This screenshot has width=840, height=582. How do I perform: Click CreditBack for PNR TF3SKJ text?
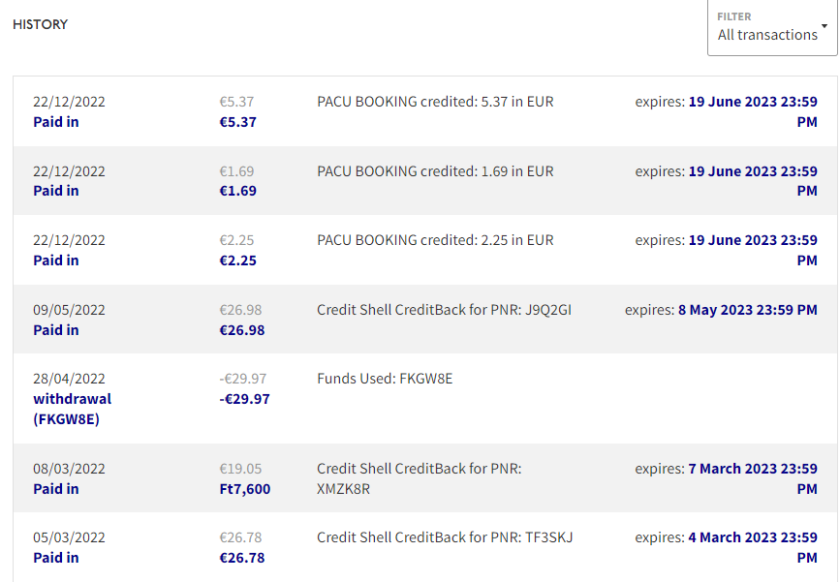tap(444, 538)
